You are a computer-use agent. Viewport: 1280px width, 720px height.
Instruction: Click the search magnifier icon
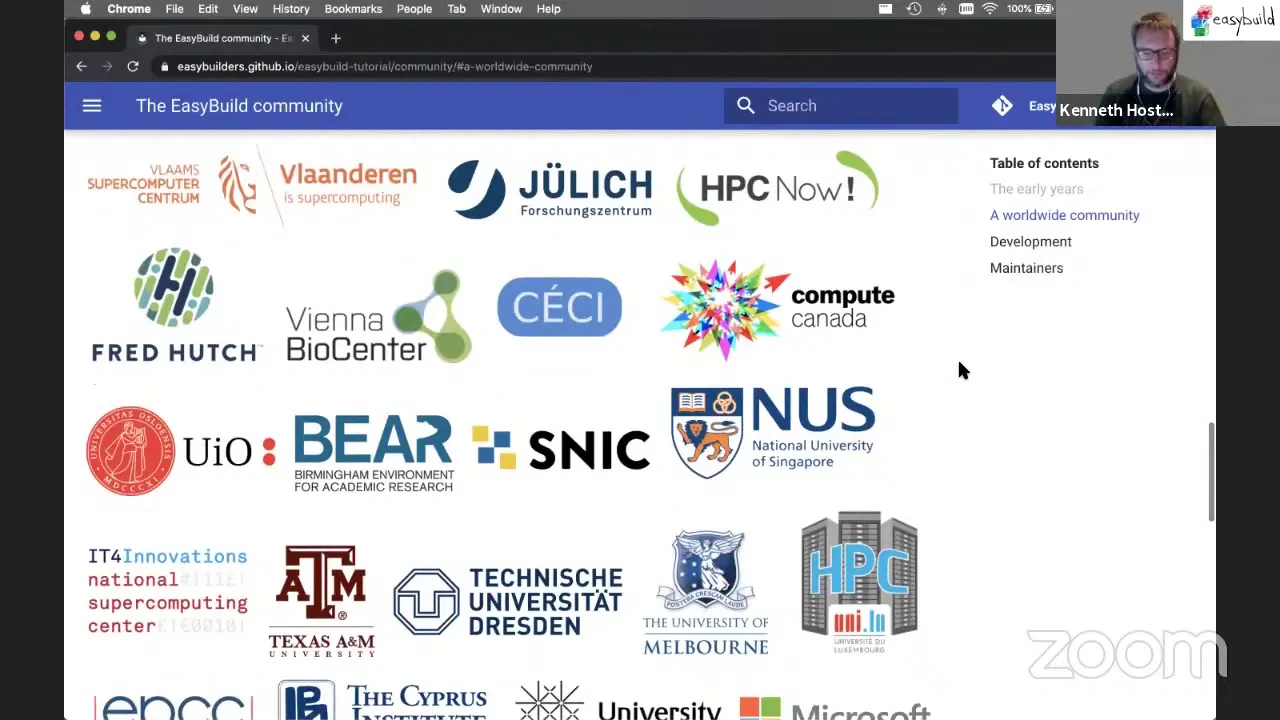pos(746,106)
